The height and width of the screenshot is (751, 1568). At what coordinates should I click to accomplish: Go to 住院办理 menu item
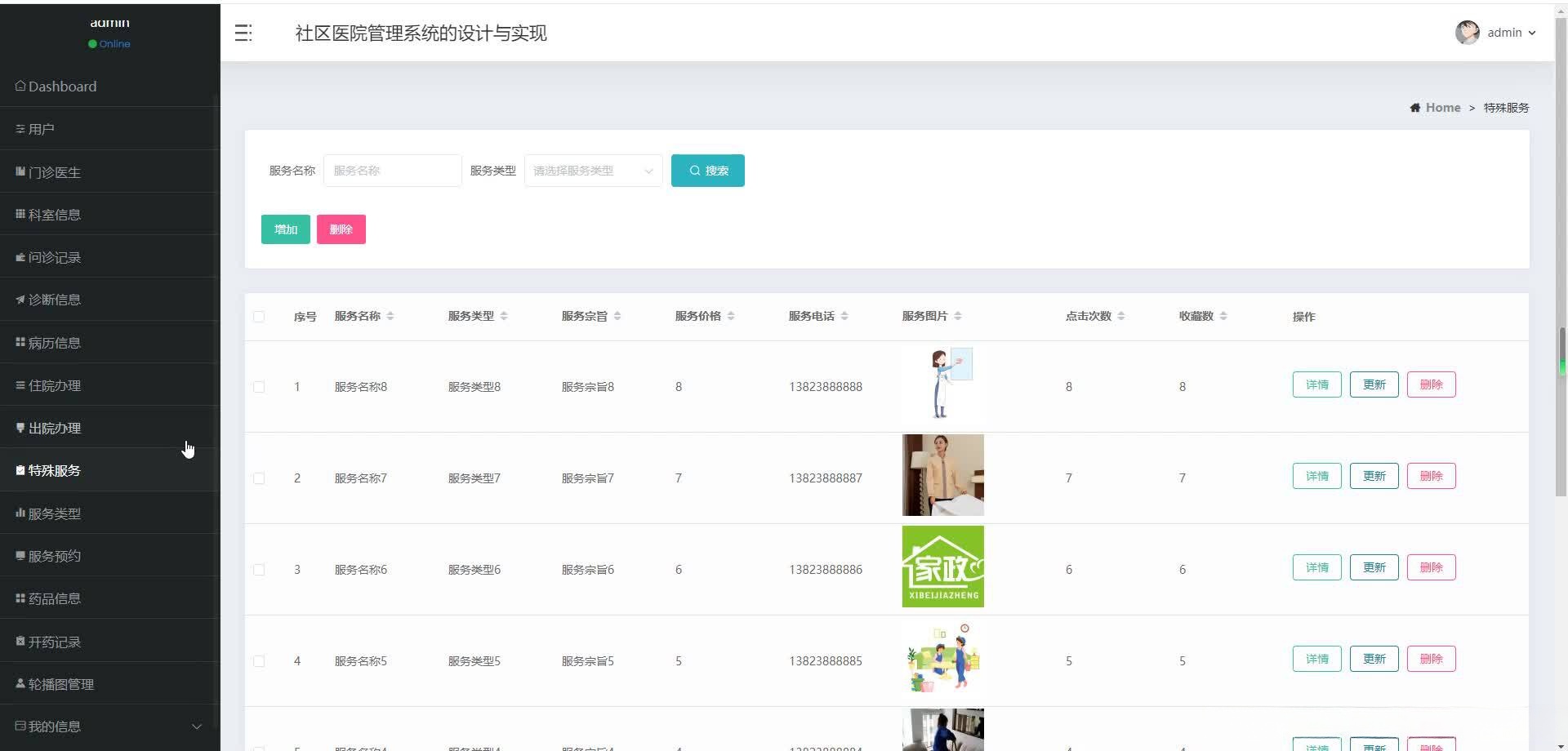(109, 385)
